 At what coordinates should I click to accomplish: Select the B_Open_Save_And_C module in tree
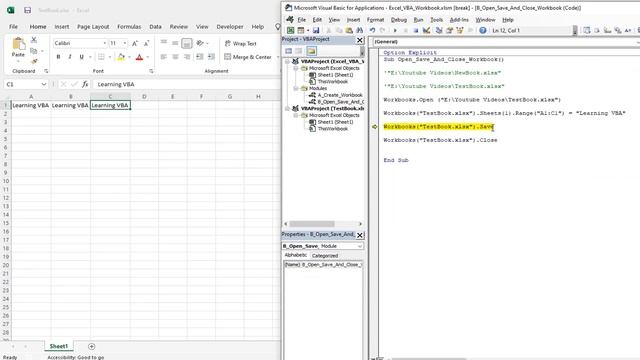tap(337, 102)
